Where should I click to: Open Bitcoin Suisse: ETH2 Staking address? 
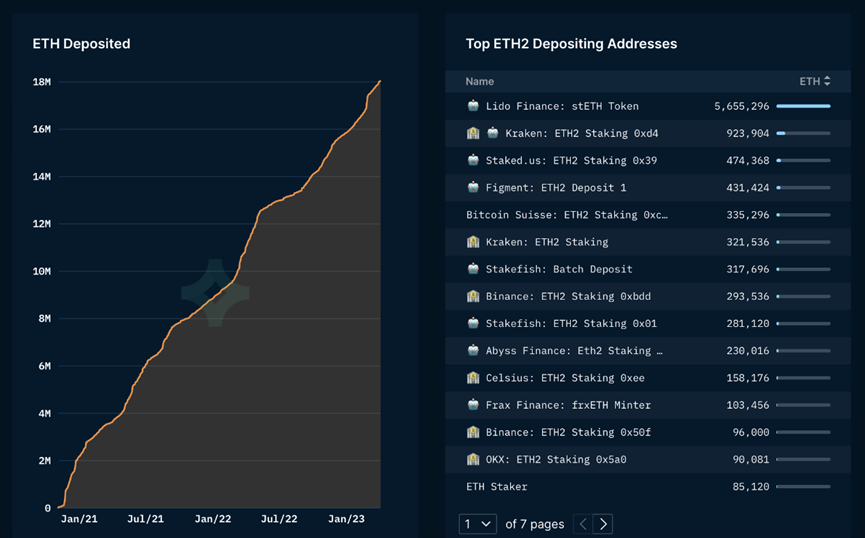[567, 215]
